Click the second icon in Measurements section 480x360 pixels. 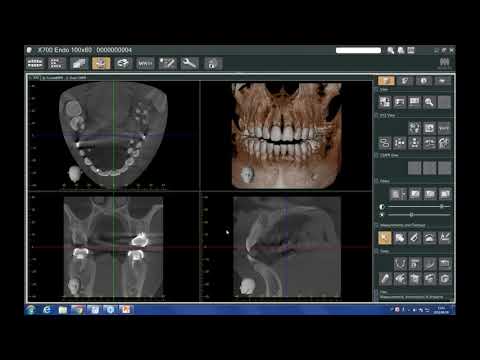(400, 238)
